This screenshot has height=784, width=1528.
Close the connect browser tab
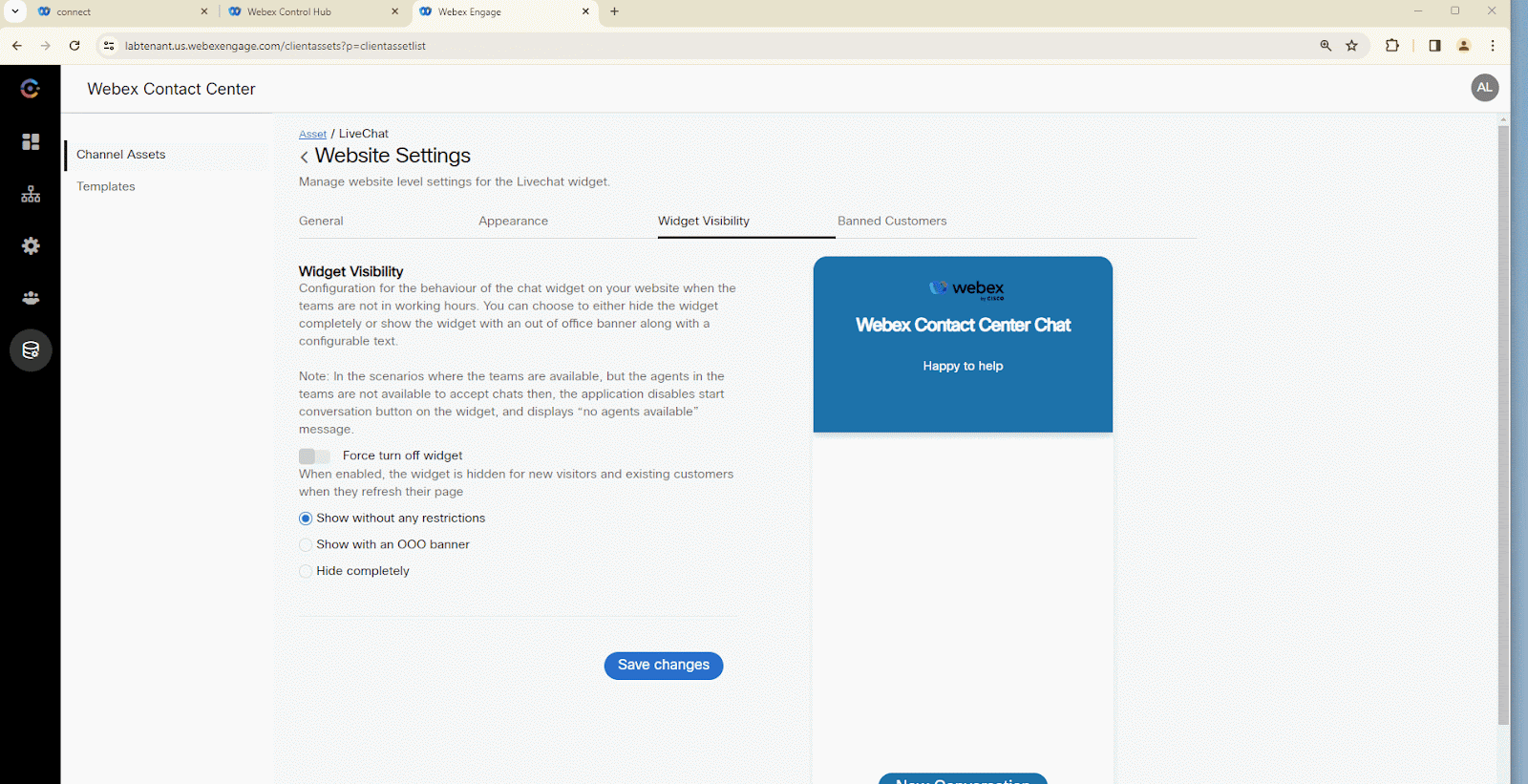click(x=204, y=11)
